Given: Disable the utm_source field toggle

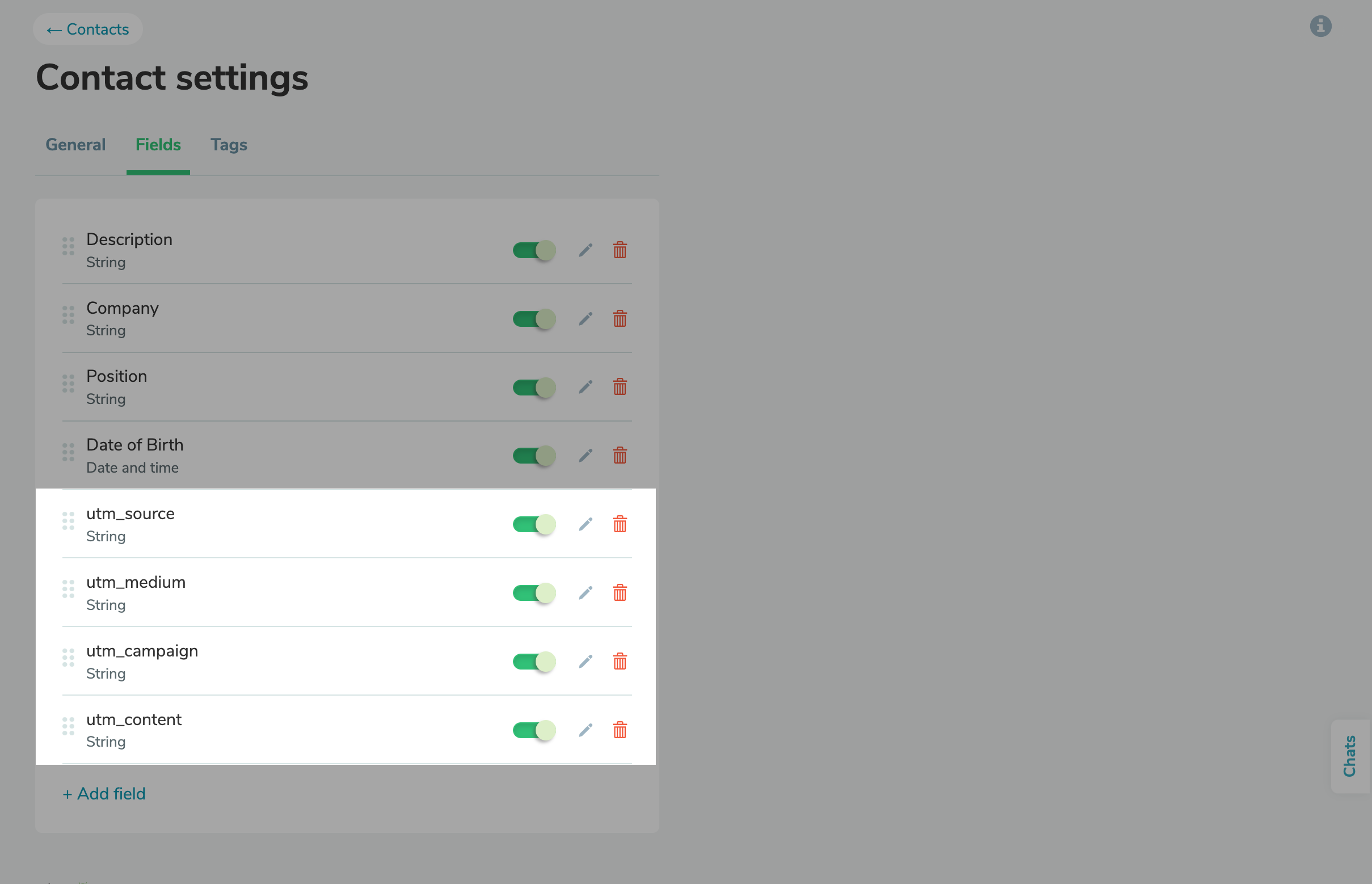Looking at the screenshot, I should 533,524.
